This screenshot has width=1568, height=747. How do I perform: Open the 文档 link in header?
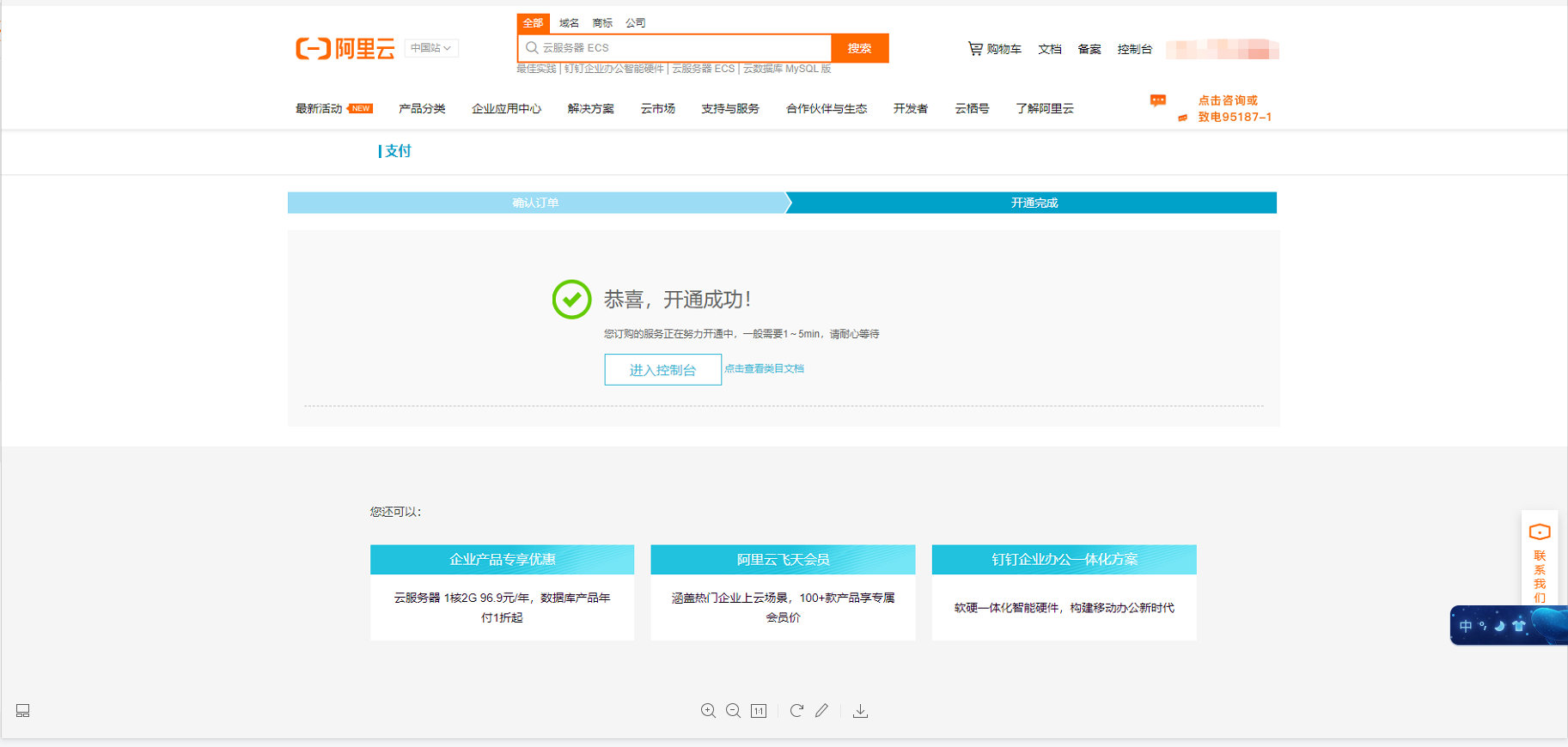pyautogui.click(x=1050, y=49)
